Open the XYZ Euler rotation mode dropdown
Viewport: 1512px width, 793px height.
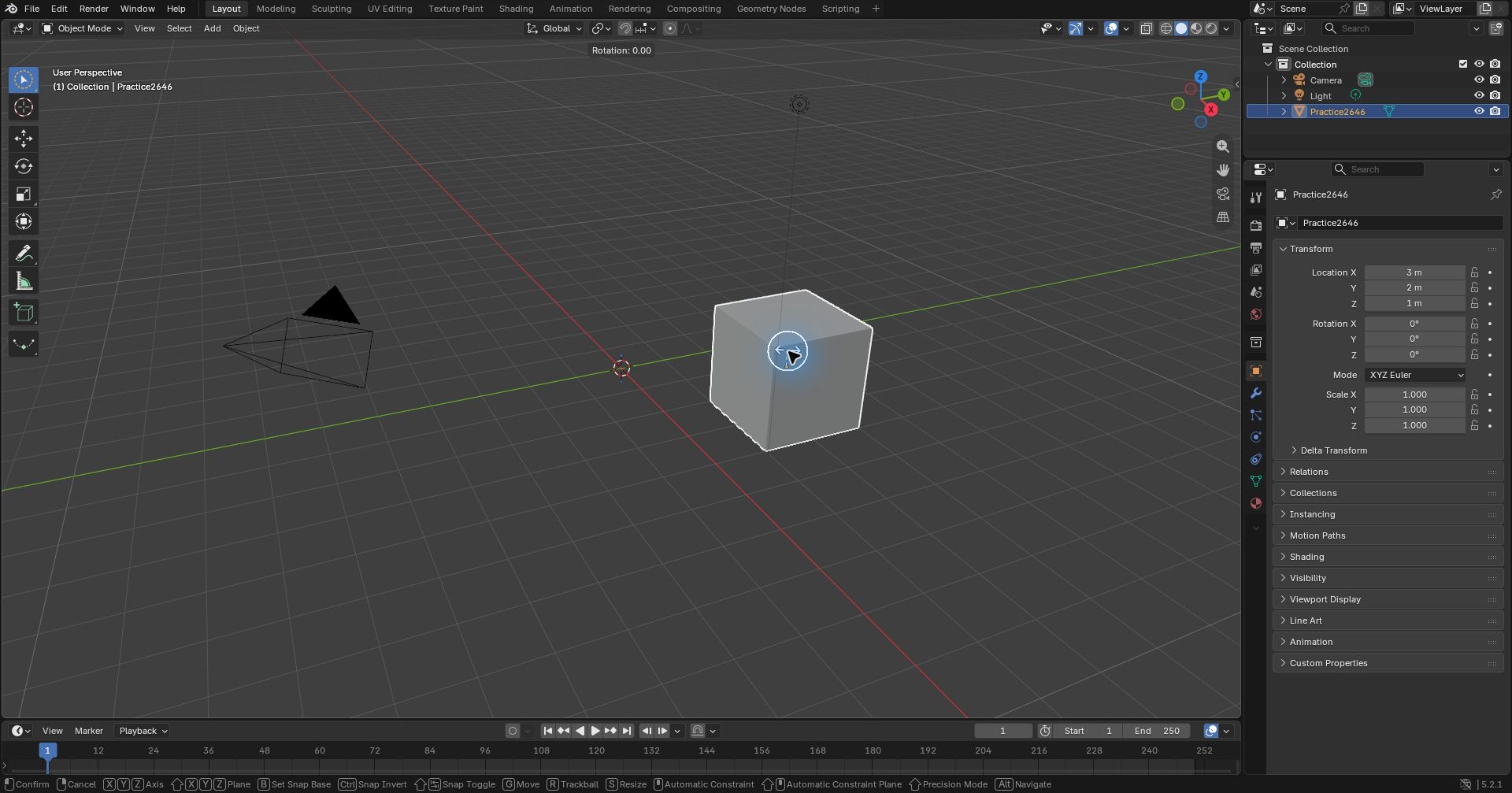pos(1416,375)
